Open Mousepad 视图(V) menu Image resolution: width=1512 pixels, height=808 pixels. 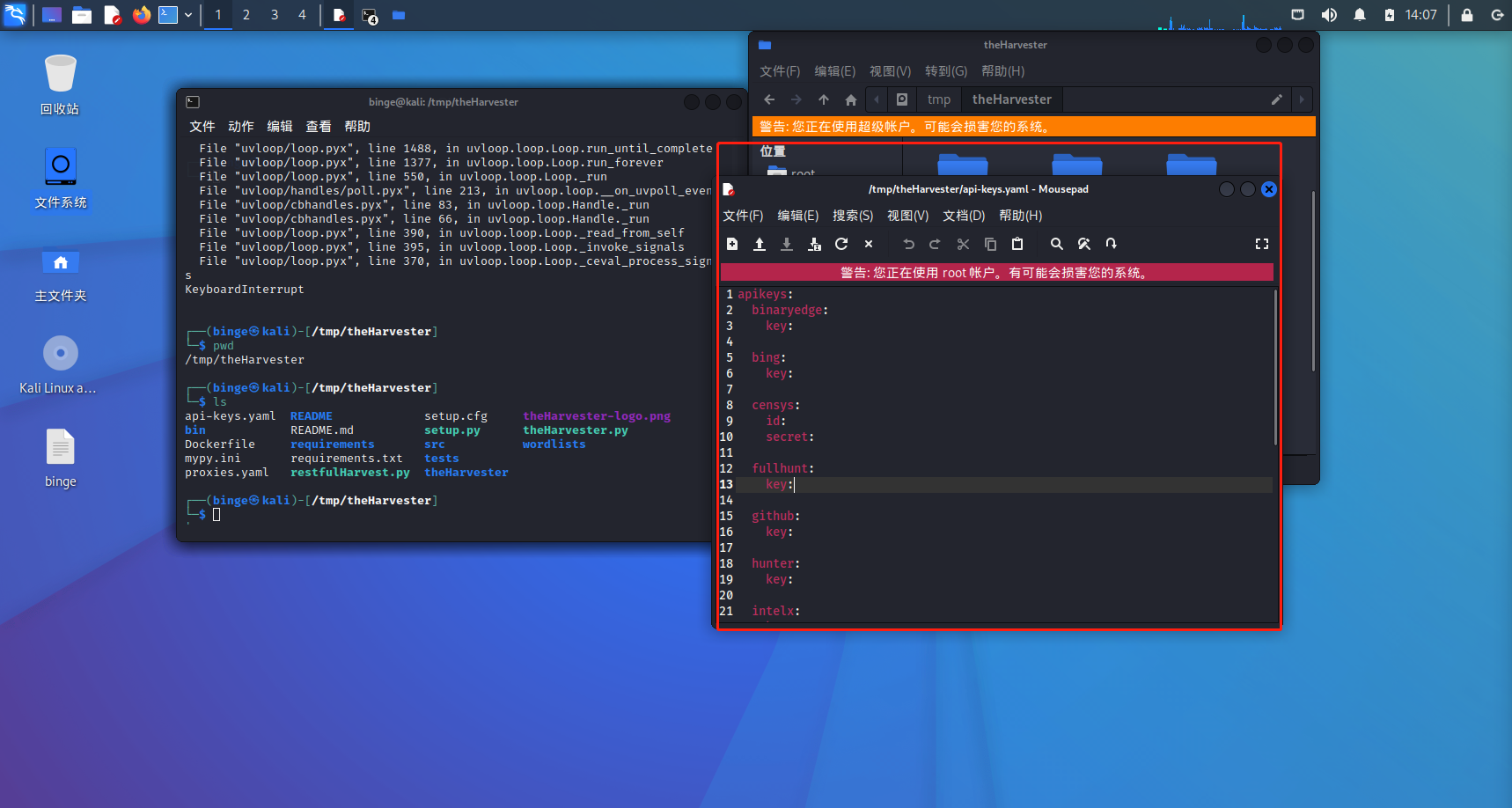point(908,216)
